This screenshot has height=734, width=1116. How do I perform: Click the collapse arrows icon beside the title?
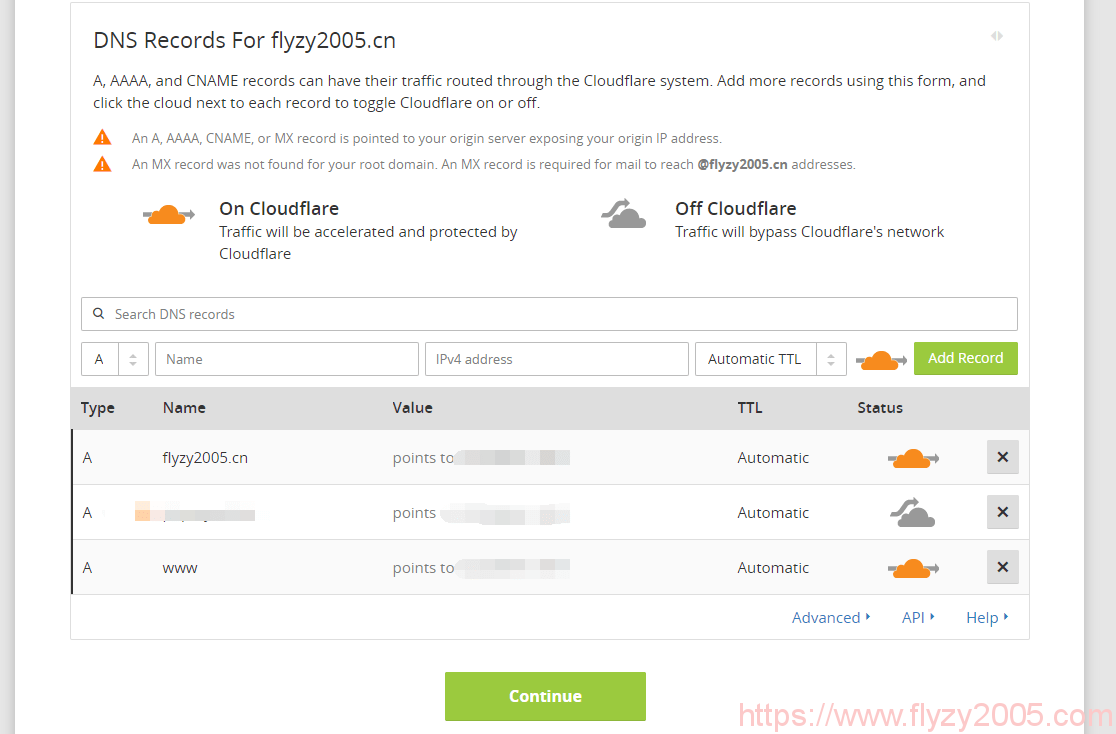coord(996,36)
